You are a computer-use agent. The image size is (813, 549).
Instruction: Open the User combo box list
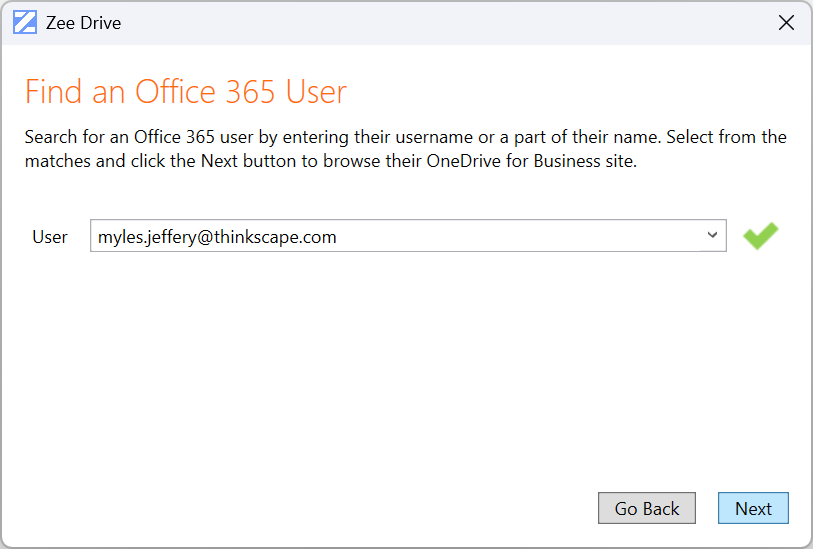(712, 236)
